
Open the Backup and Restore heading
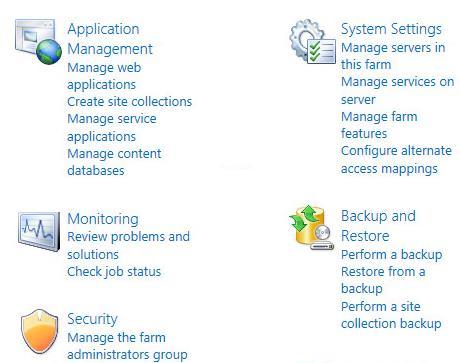pos(378,226)
